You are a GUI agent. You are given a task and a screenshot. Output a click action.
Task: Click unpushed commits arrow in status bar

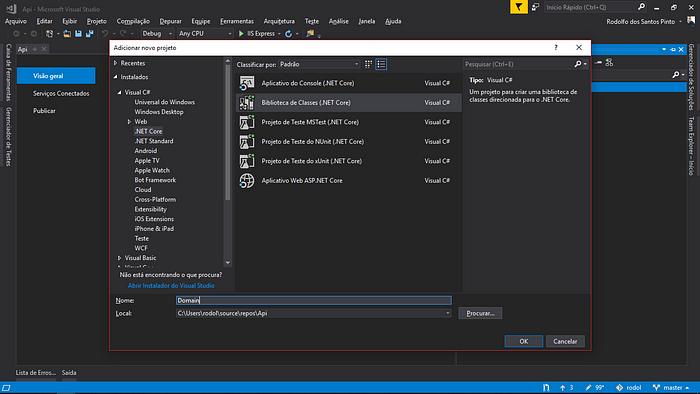pyautogui.click(x=562, y=388)
